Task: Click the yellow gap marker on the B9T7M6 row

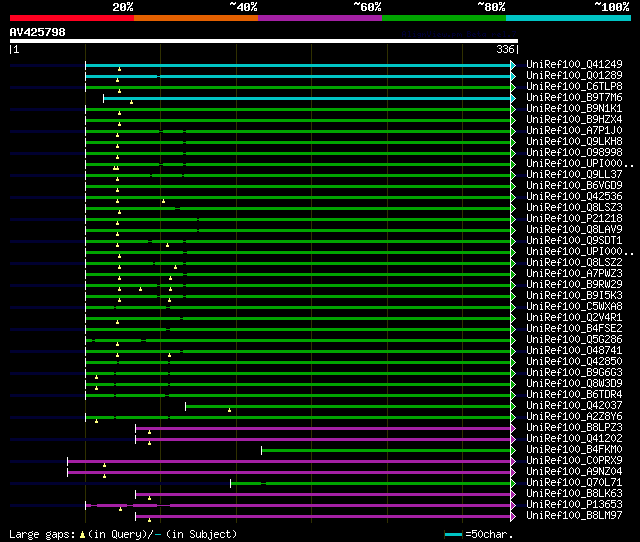Action: (x=131, y=102)
